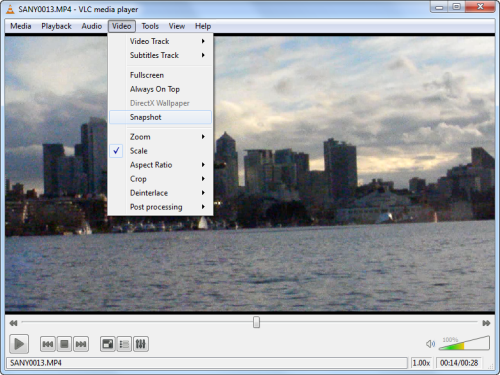This screenshot has width=500, height=375.
Task: Mute audio via speaker icon
Action: click(430, 344)
